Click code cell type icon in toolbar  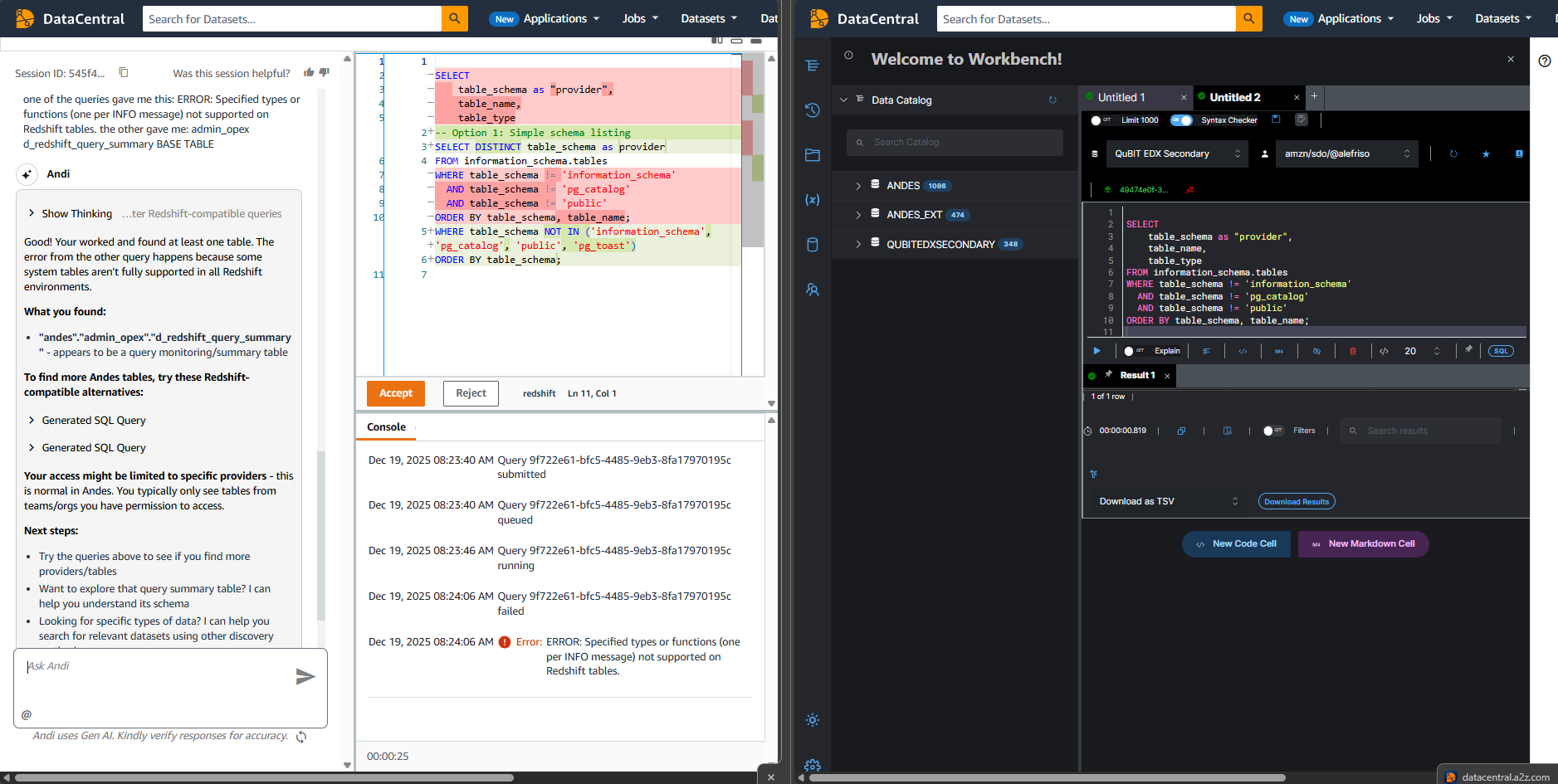[1243, 351]
